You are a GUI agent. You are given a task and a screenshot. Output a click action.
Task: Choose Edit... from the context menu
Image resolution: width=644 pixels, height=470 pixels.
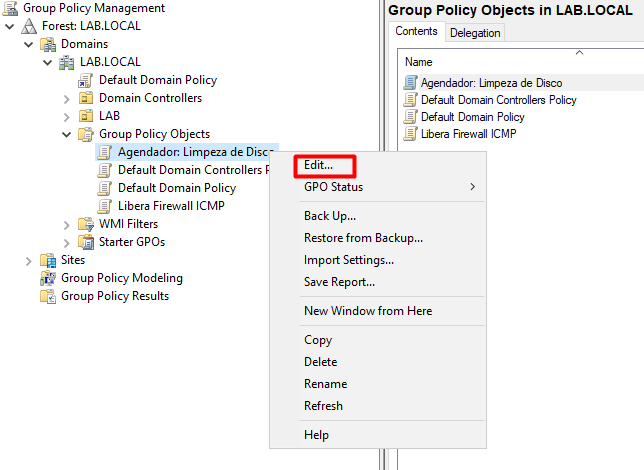pyautogui.click(x=319, y=165)
